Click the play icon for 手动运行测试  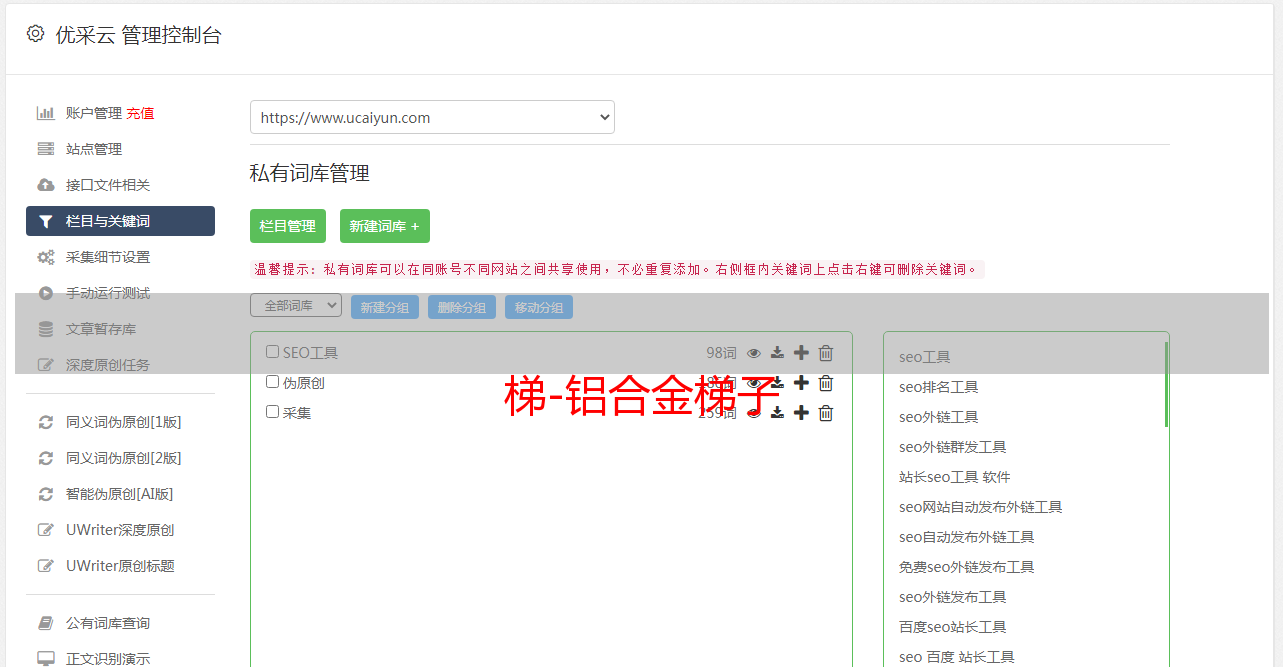[x=45, y=293]
